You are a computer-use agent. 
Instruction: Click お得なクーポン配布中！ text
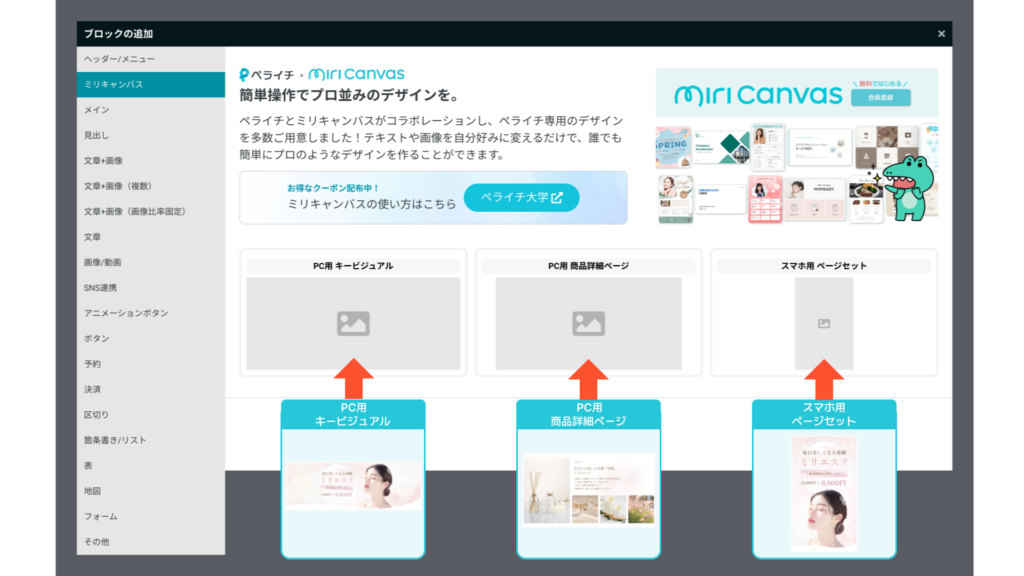(x=333, y=188)
